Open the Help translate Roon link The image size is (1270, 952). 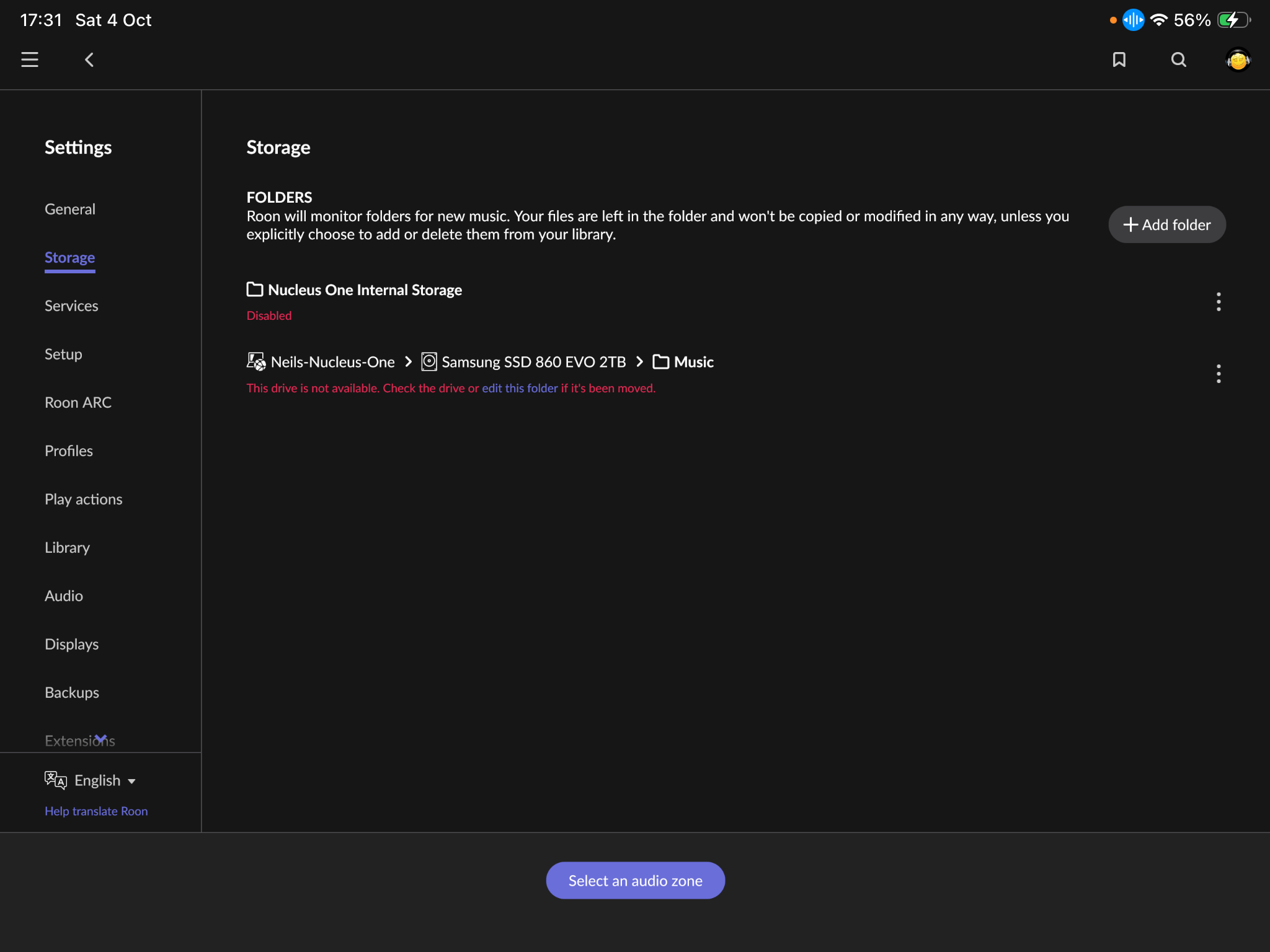(96, 811)
